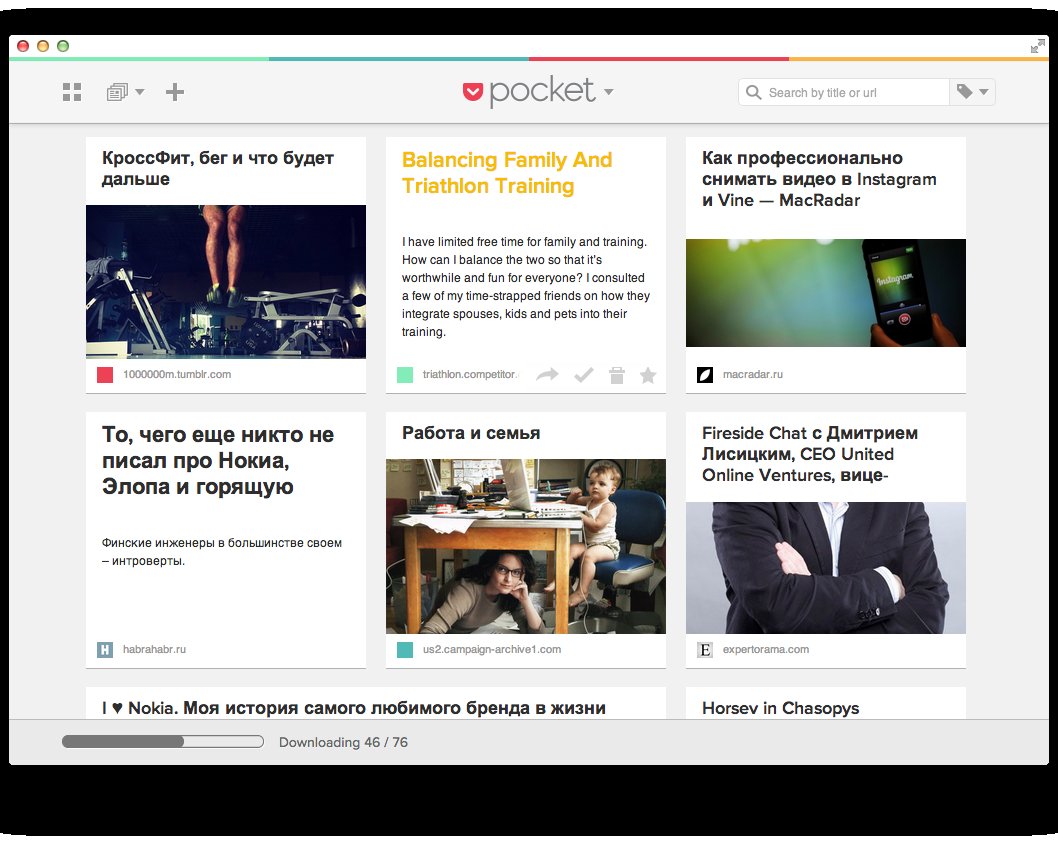1058x844 pixels.
Task: Click the CrossFit gym legs thumbnail
Action: (226, 281)
